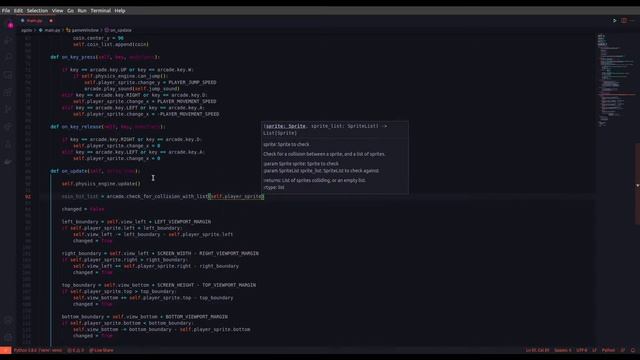Click the gamewindow class breadcrumb

(x=85, y=30)
